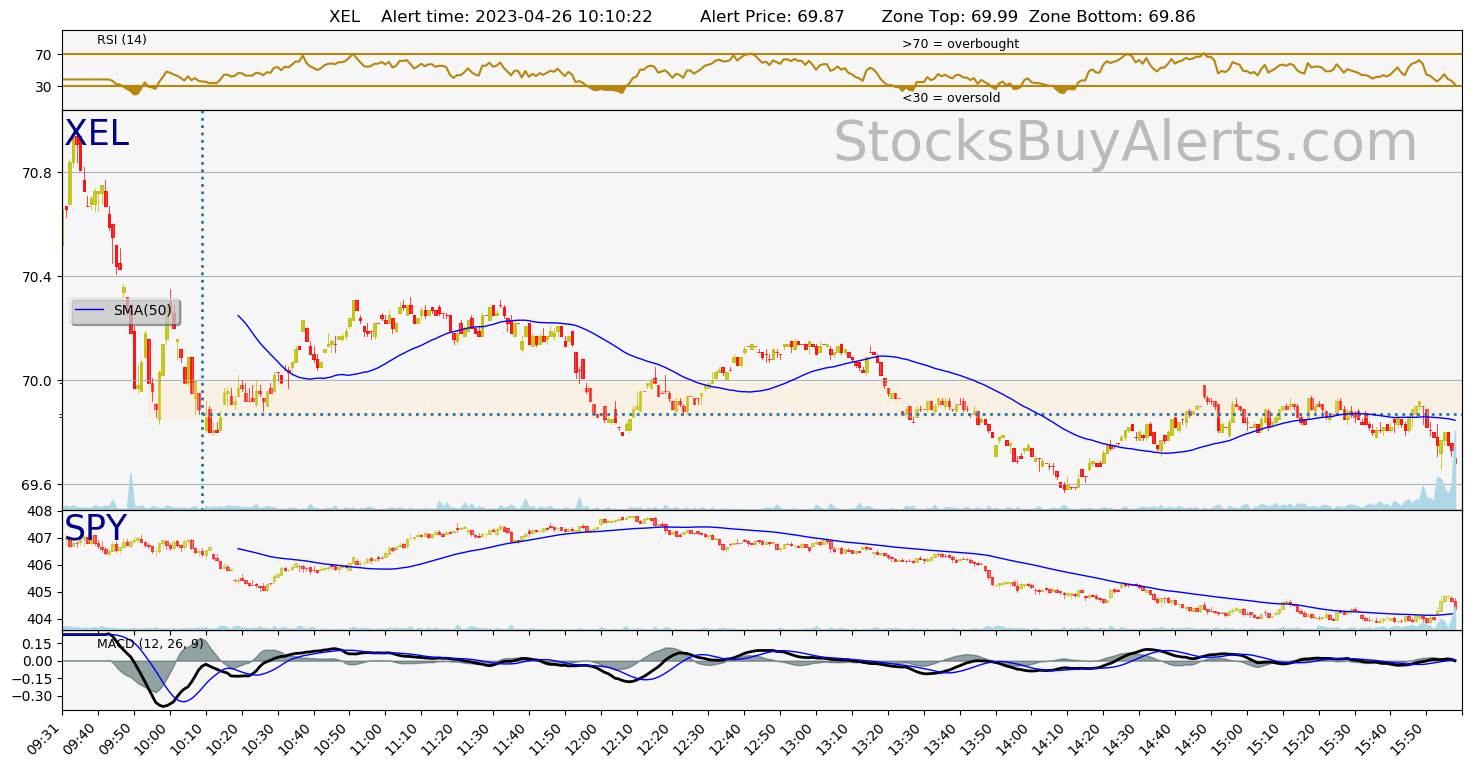This screenshot has height=768, width=1477.
Task: Click the '>70 = overbought' annotation
Action: coord(960,44)
